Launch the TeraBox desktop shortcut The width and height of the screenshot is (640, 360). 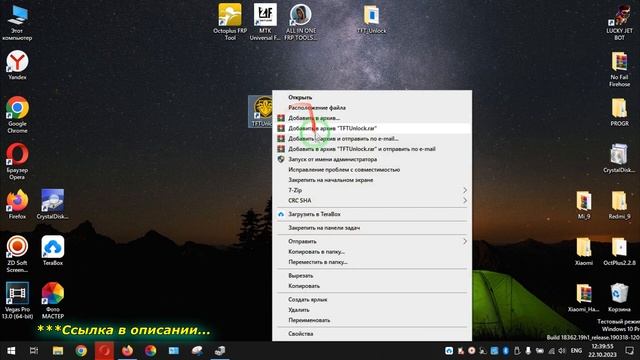click(x=53, y=251)
